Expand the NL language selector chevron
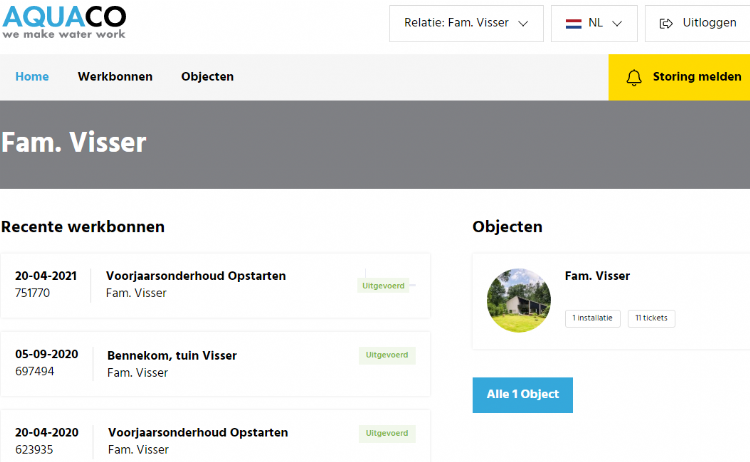The image size is (750, 462). [618, 23]
